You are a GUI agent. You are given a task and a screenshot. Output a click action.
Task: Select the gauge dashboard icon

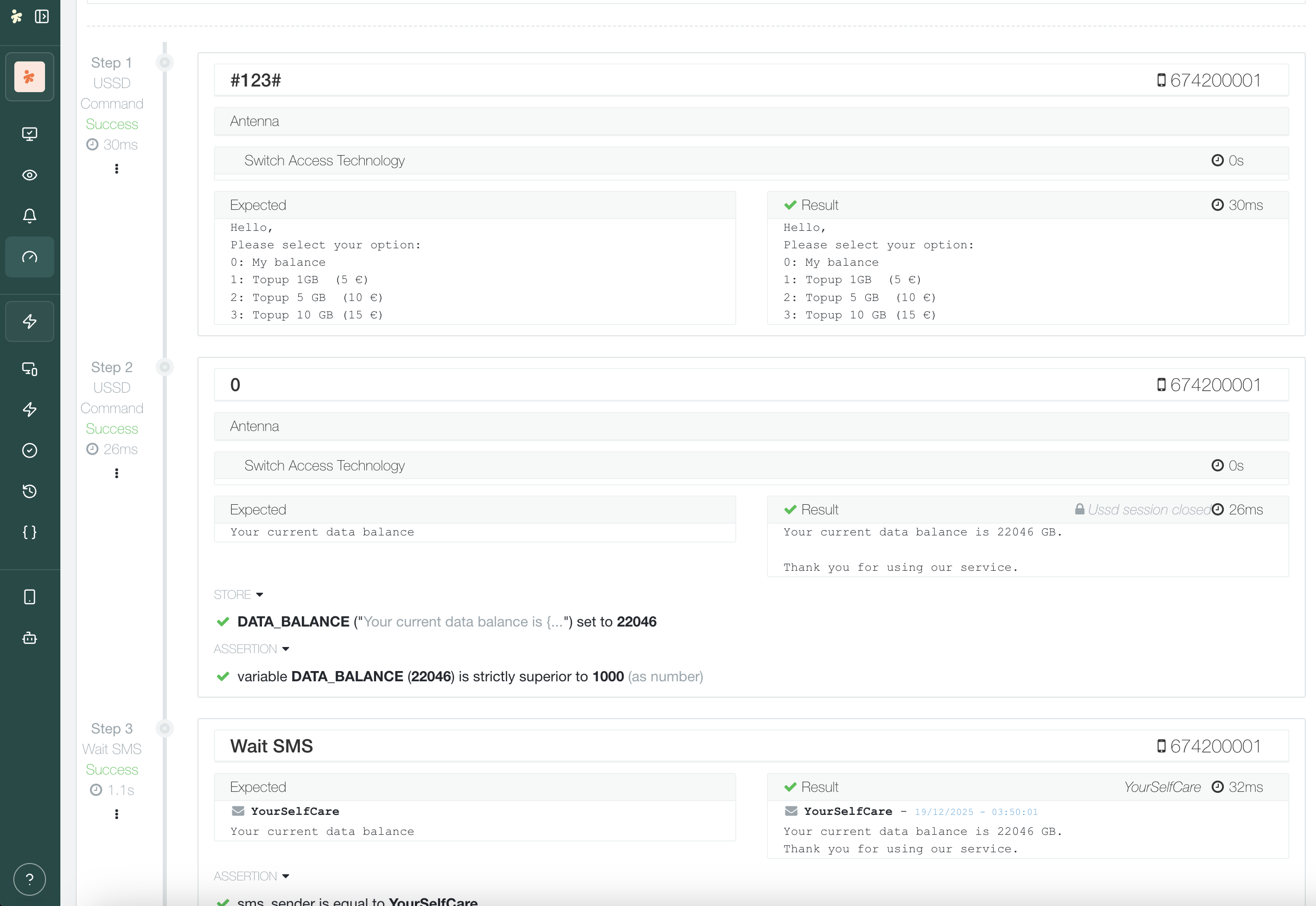click(x=30, y=257)
